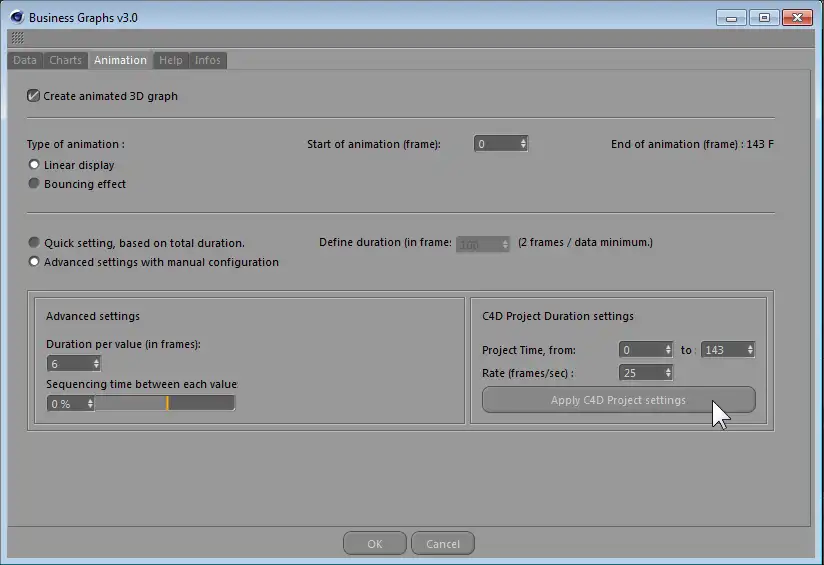Screen dimensions: 824x565
Task: Click the End of animation 143 F text
Action: click(x=692, y=144)
